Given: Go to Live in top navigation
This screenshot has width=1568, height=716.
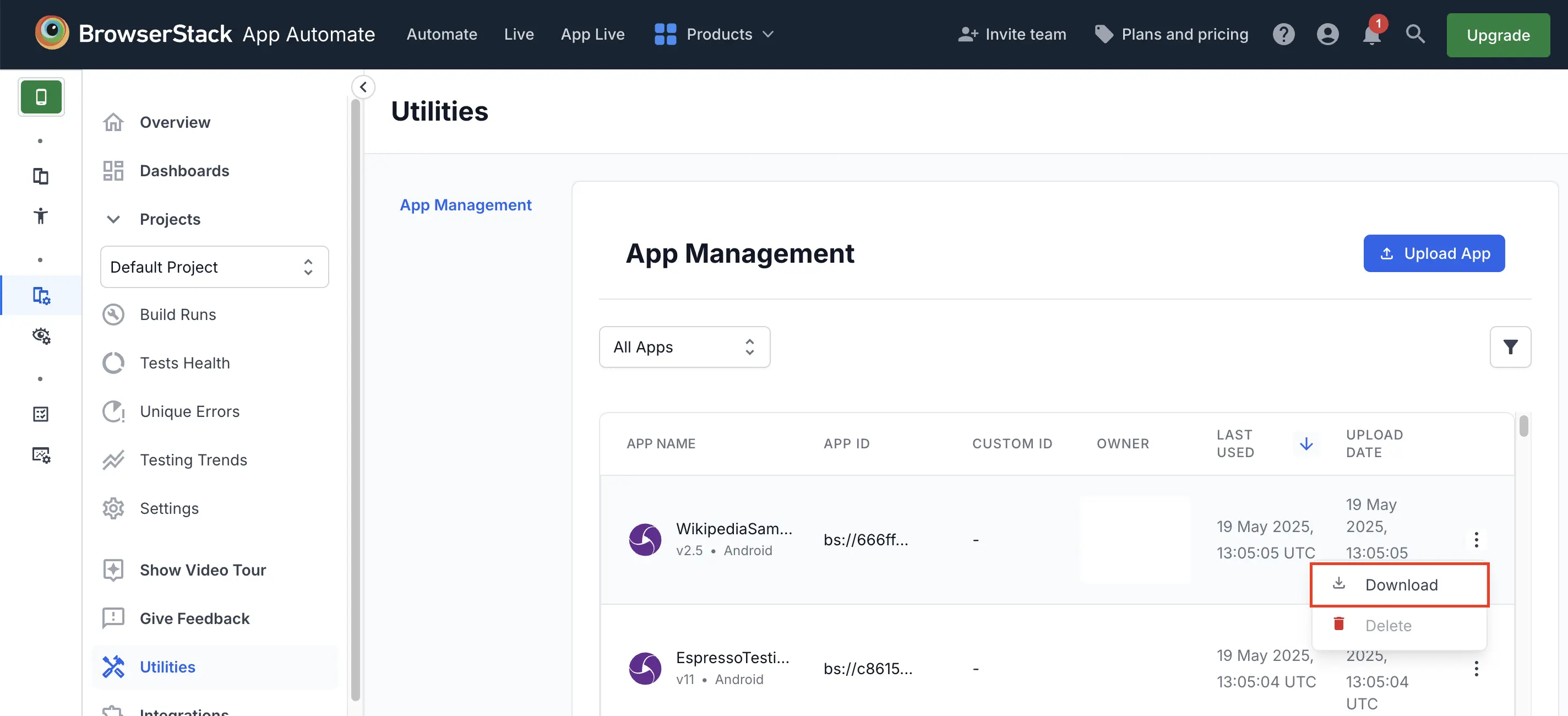Looking at the screenshot, I should point(519,34).
